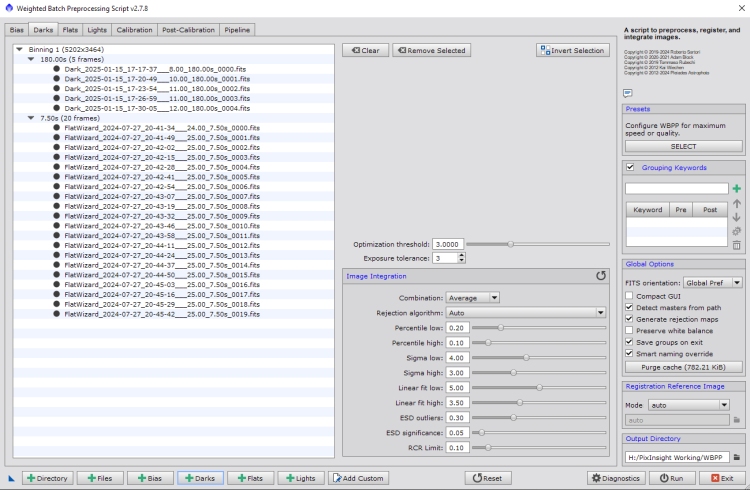Adjust the Sigma low slider
750x490 pixels.
click(x=526, y=357)
